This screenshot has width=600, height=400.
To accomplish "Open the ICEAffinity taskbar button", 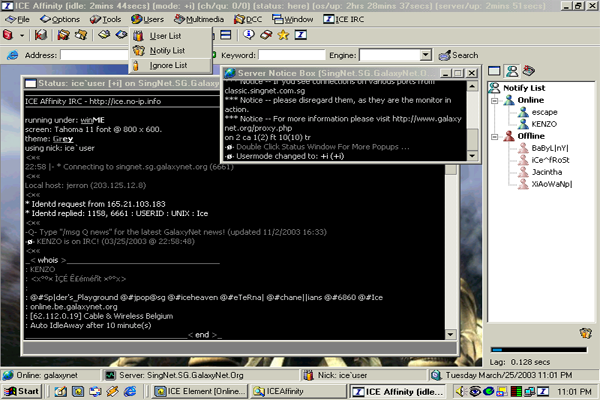I will (x=298, y=391).
